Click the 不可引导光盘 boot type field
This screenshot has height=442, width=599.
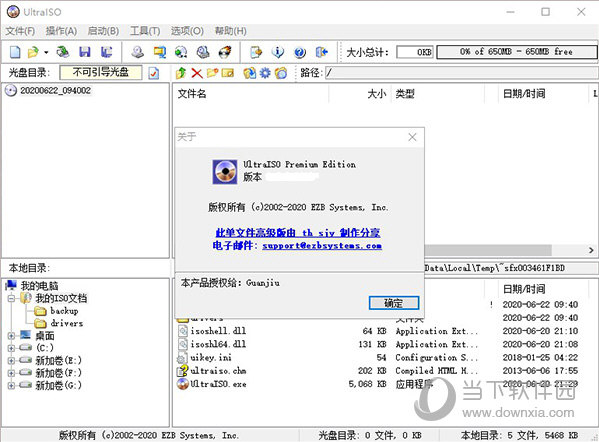pyautogui.click(x=101, y=72)
